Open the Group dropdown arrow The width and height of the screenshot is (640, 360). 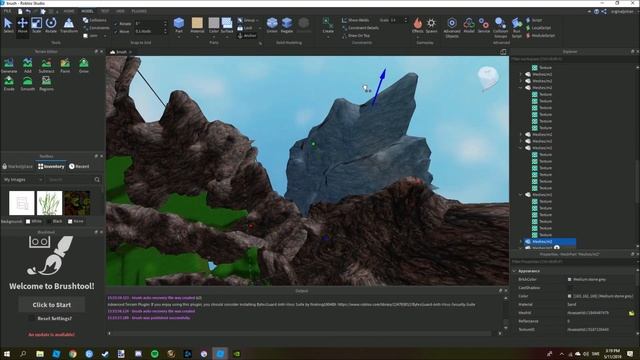click(258, 20)
